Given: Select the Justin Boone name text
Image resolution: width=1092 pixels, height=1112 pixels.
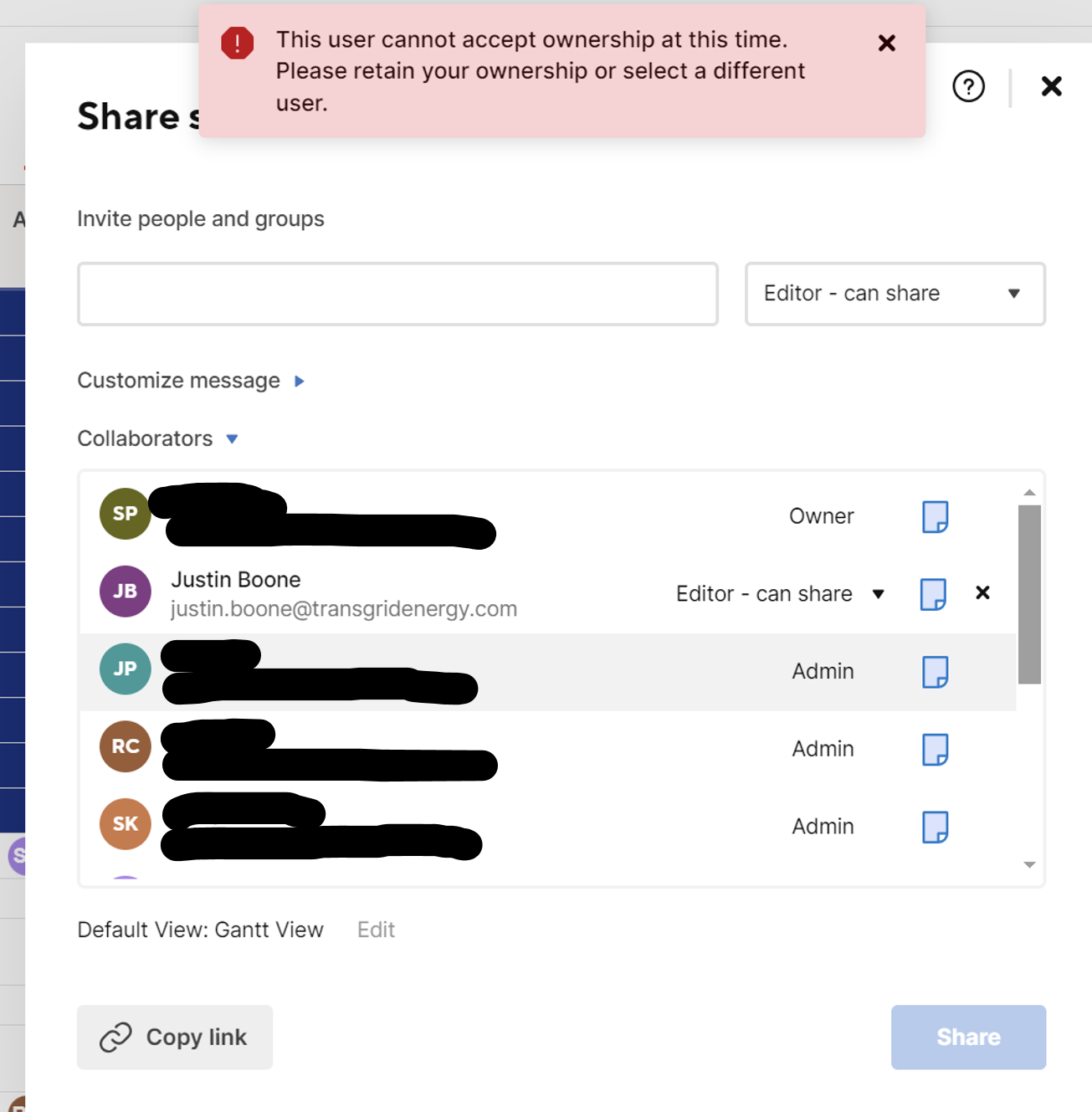Looking at the screenshot, I should pos(236,580).
